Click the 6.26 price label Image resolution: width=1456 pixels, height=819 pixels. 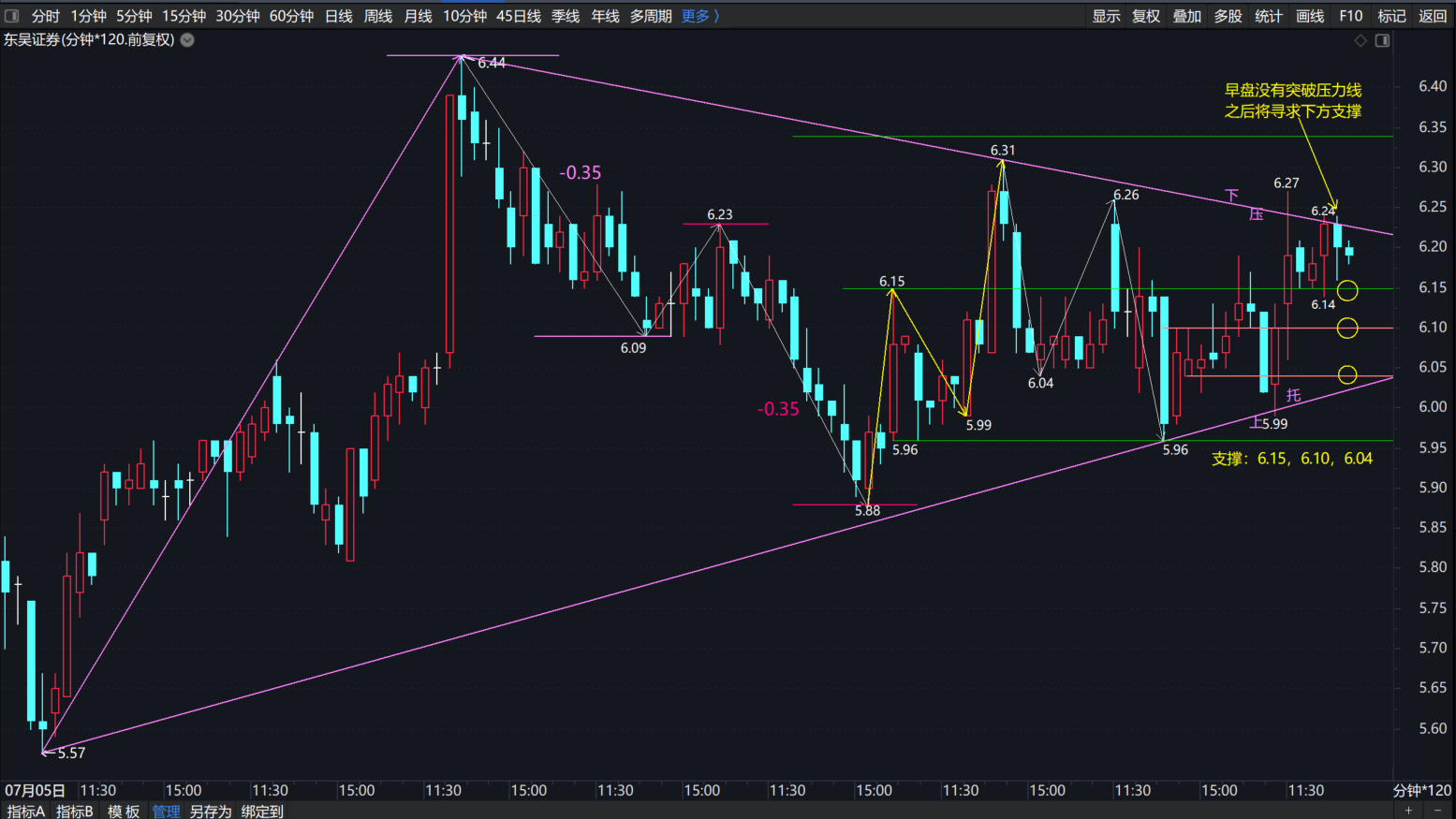tap(1126, 195)
